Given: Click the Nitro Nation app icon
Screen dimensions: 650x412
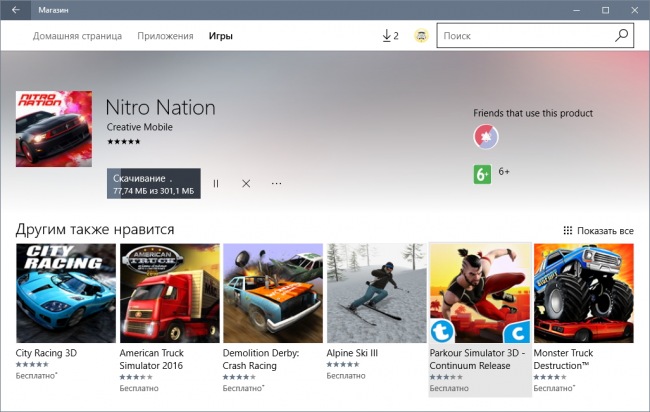Looking at the screenshot, I should tap(54, 129).
